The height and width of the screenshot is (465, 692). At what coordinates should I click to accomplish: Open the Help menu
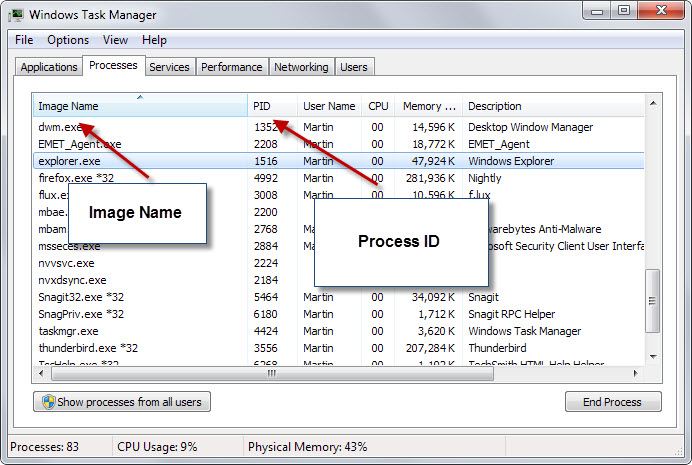(154, 40)
